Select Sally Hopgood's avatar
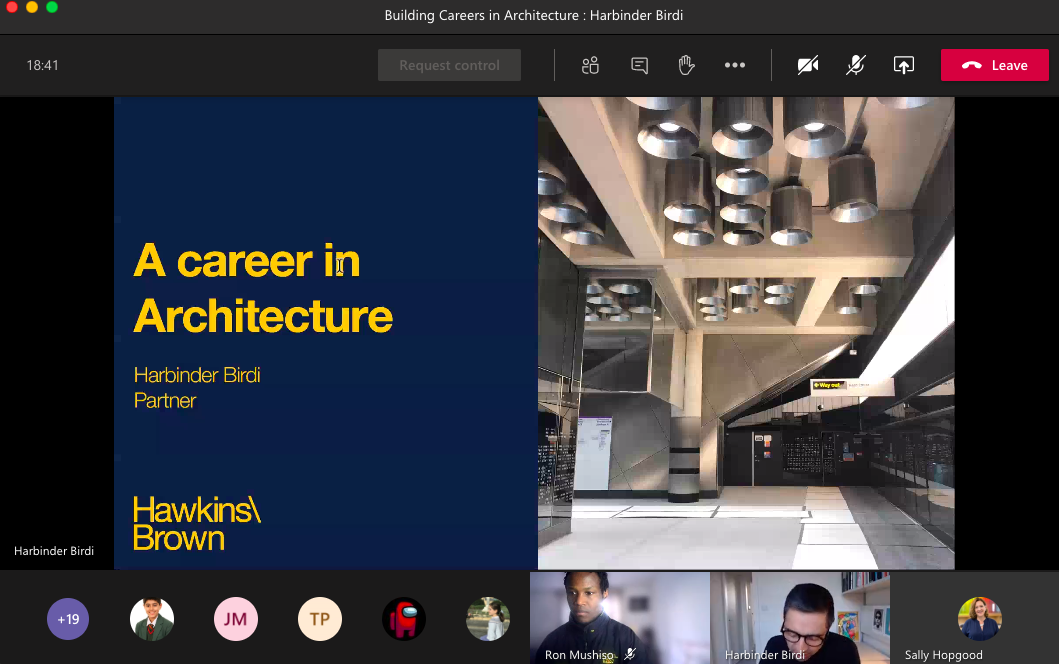Screen dimensions: 1059x664 (979, 619)
